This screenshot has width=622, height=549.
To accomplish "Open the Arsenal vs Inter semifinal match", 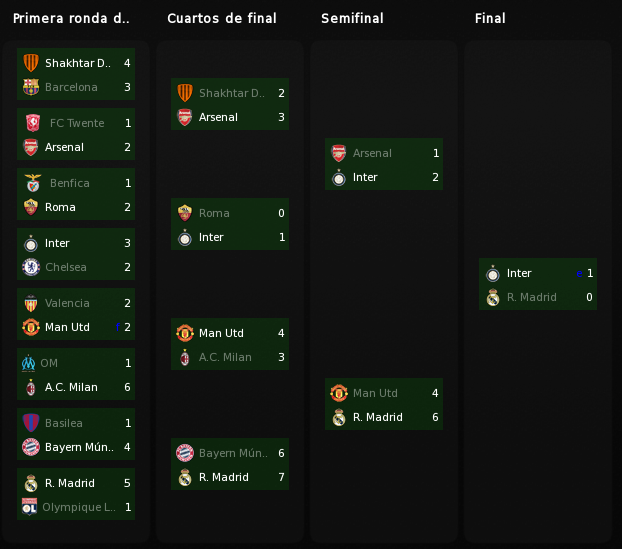I will point(384,164).
